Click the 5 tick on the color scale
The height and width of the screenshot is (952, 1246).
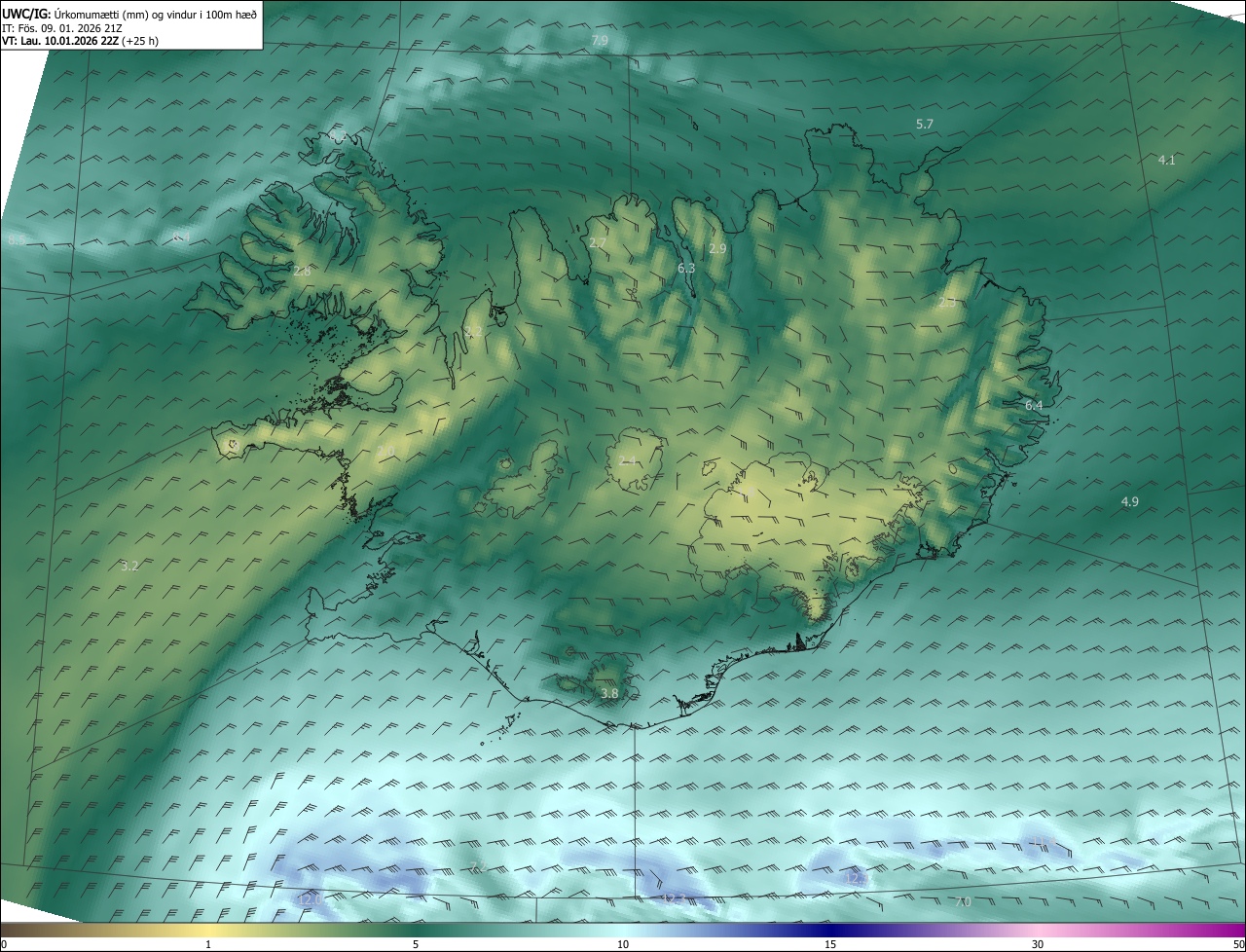coord(416,944)
